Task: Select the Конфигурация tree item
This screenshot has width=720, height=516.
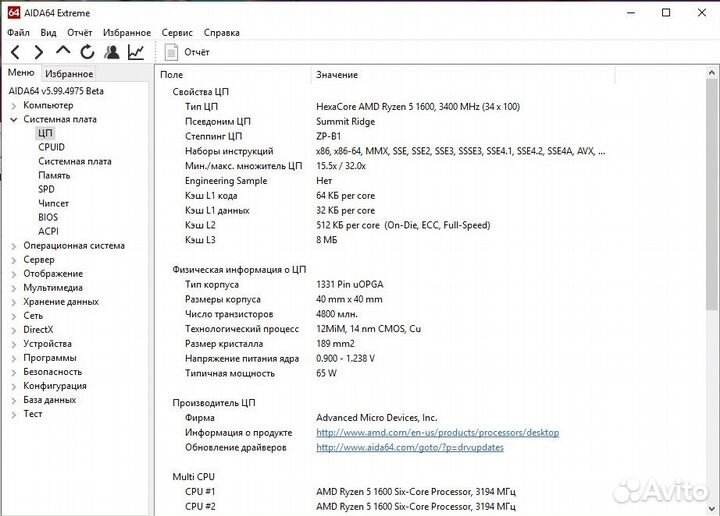Action: [55, 386]
